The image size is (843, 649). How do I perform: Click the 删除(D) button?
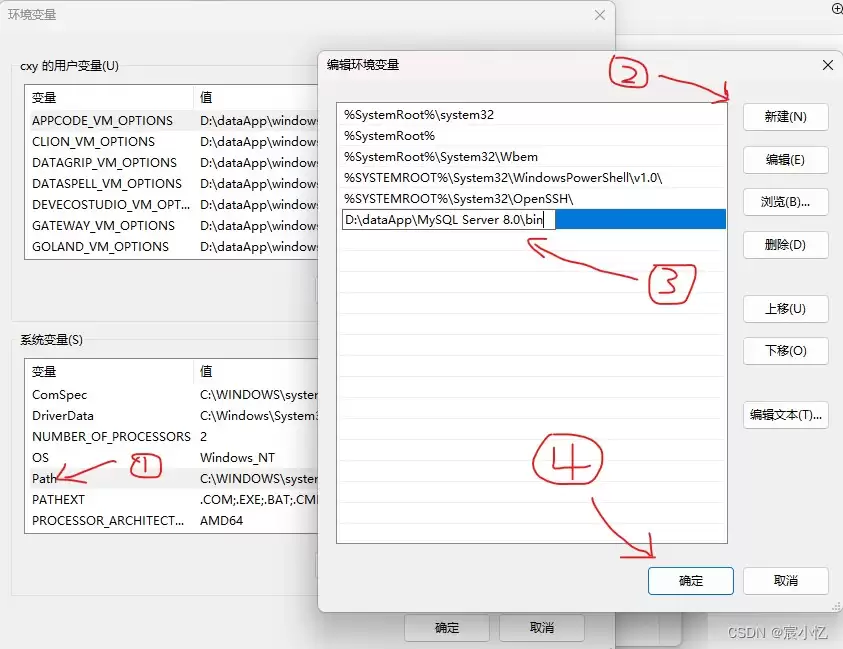[785, 245]
